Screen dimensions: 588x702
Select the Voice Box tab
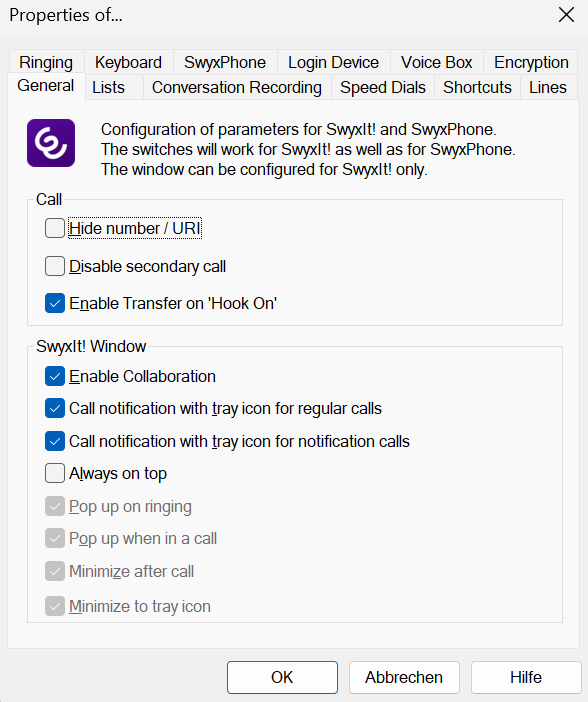[x=437, y=62]
